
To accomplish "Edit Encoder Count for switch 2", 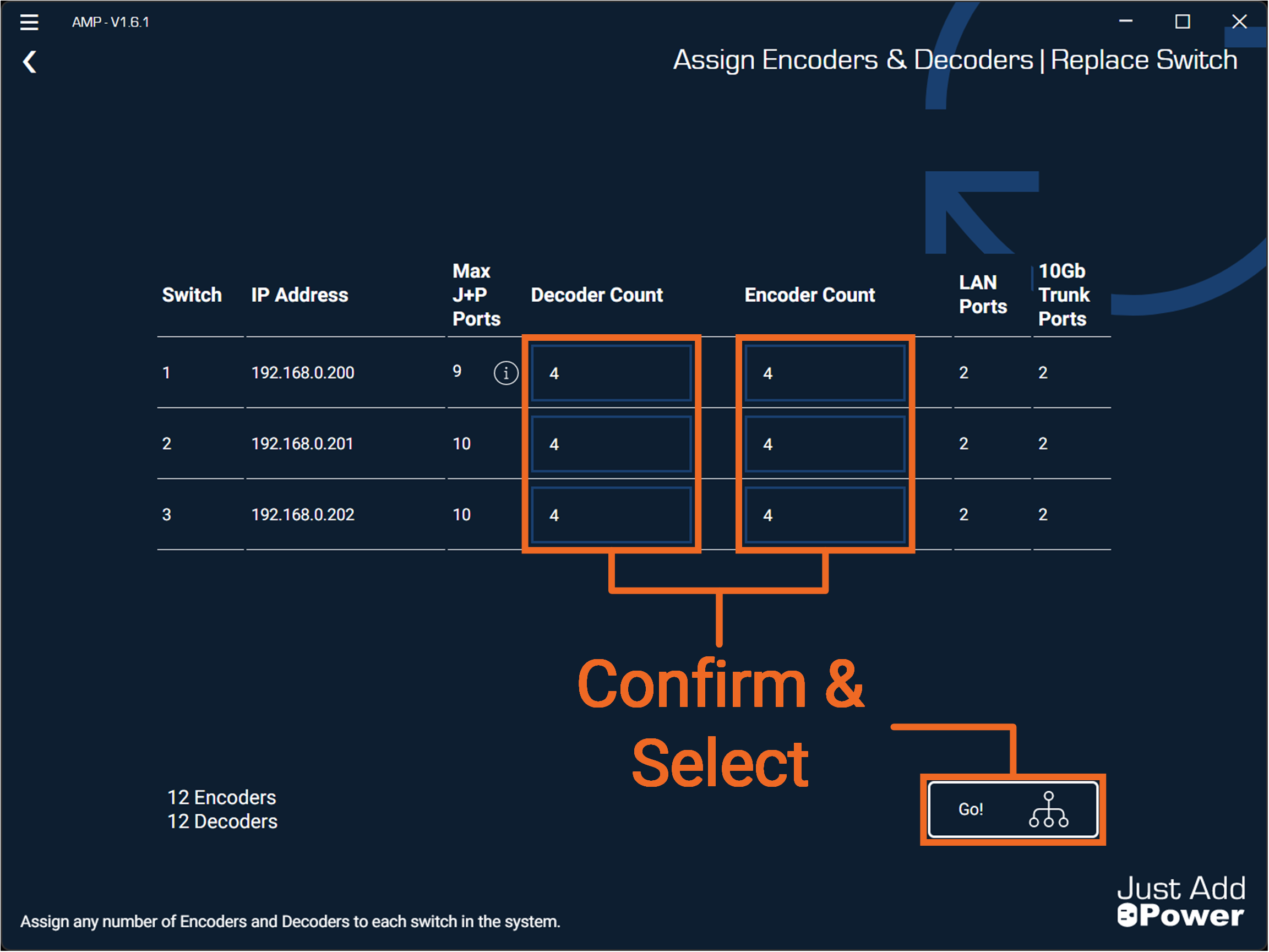I will pos(824,444).
